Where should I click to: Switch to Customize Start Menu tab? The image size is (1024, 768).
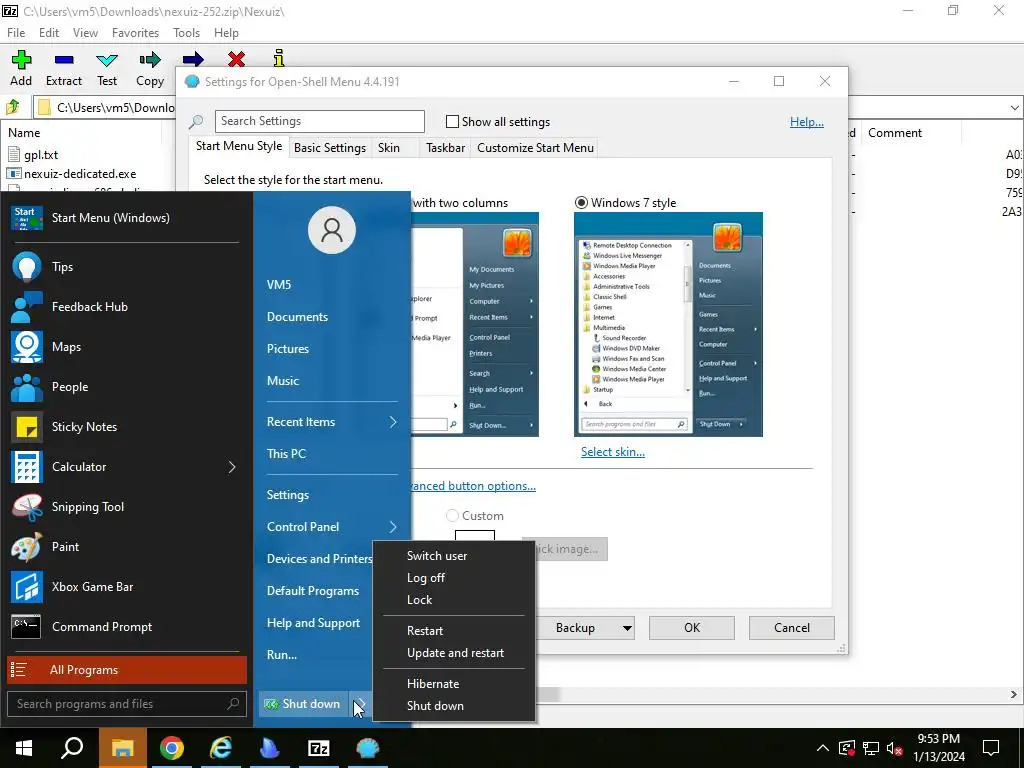point(536,148)
